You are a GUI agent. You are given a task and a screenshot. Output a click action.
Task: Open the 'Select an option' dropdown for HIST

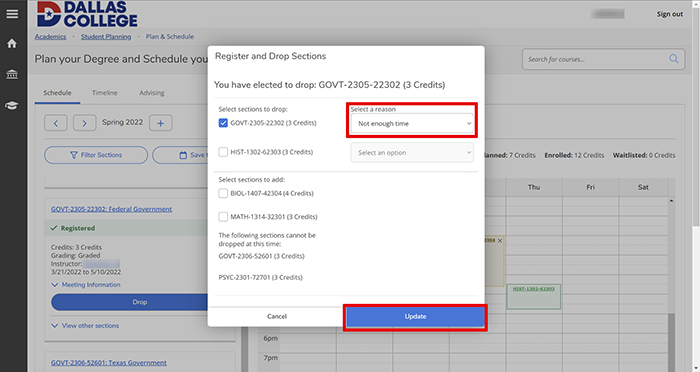point(412,153)
